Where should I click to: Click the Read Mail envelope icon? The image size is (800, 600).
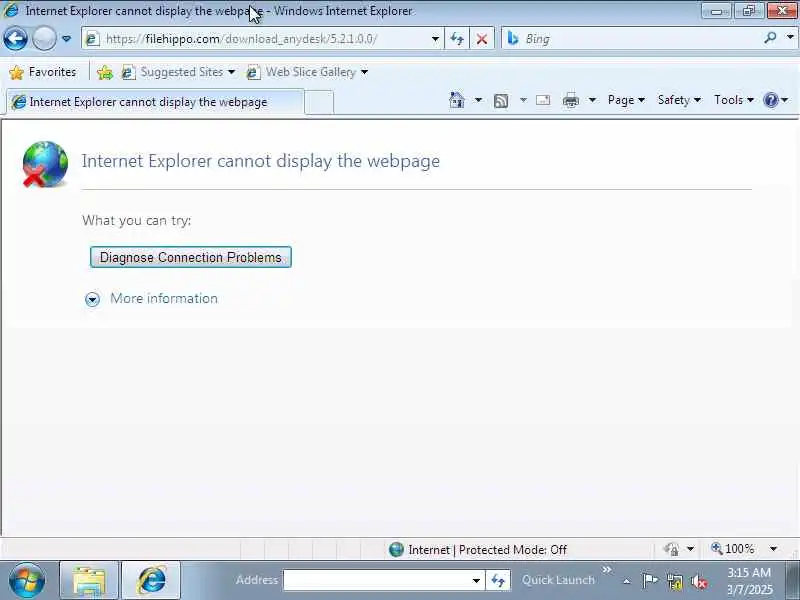543,100
